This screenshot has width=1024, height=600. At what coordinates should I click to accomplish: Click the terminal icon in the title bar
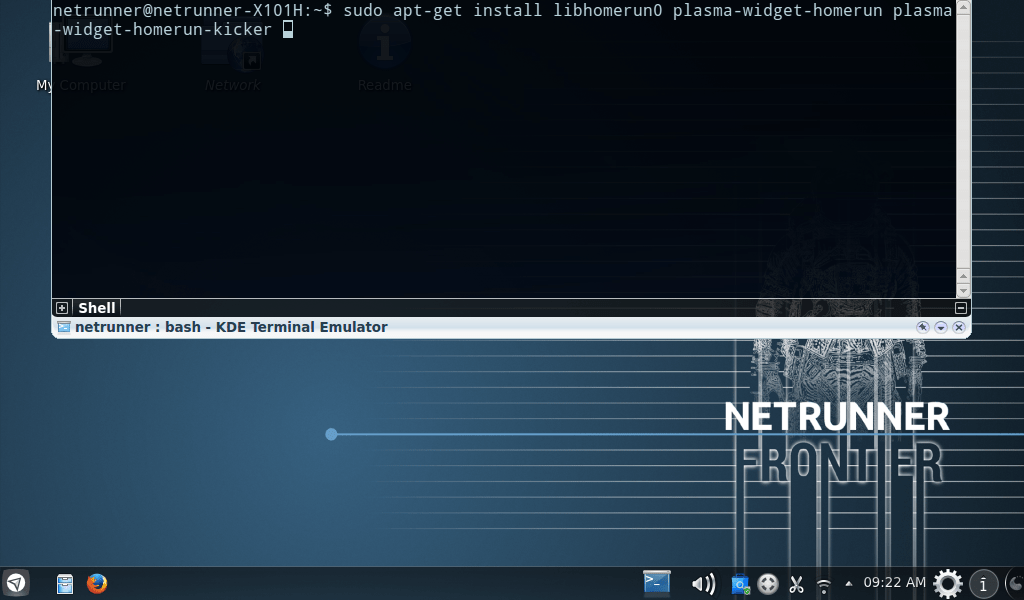(63, 327)
